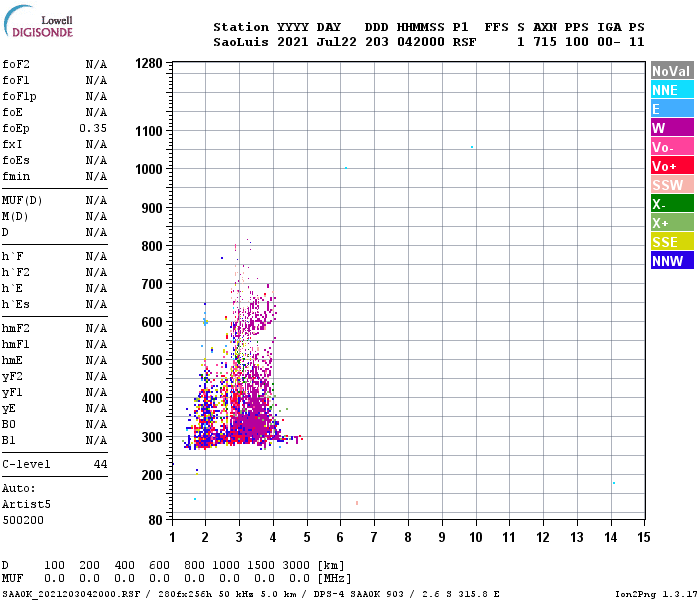This screenshot has height=600, width=700.
Task: Select the NNE cyan legend swatch
Action: tap(672, 90)
